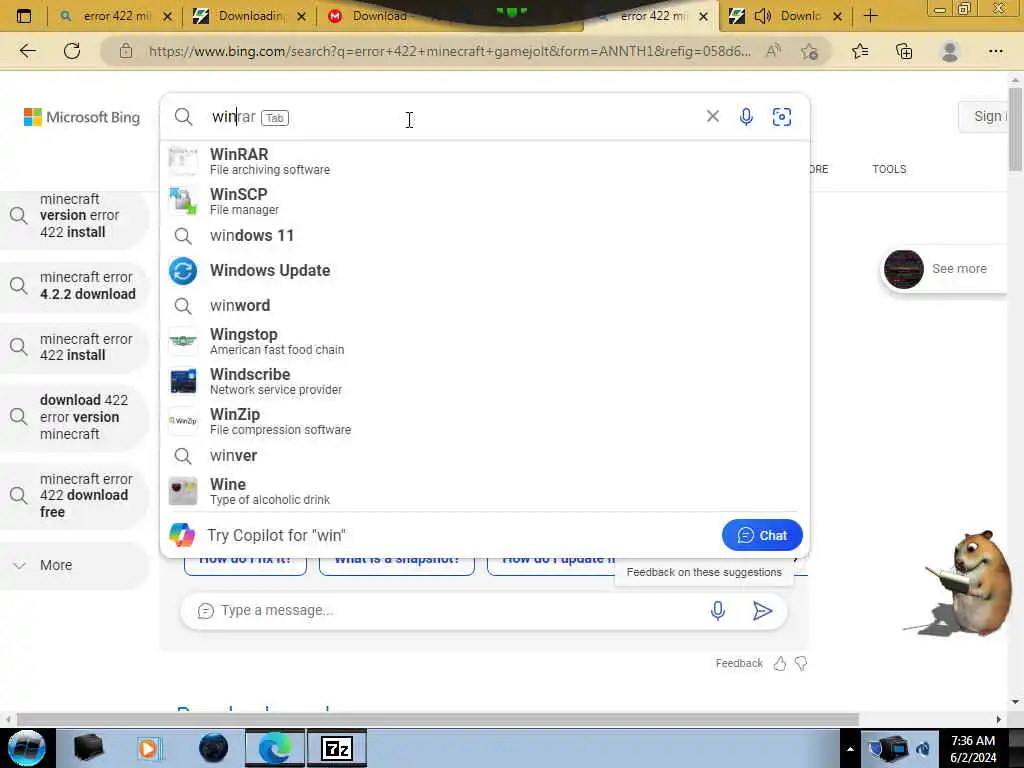Image resolution: width=1024 pixels, height=768 pixels.
Task: Choose the windows 11 suggestion
Action: 485,236
